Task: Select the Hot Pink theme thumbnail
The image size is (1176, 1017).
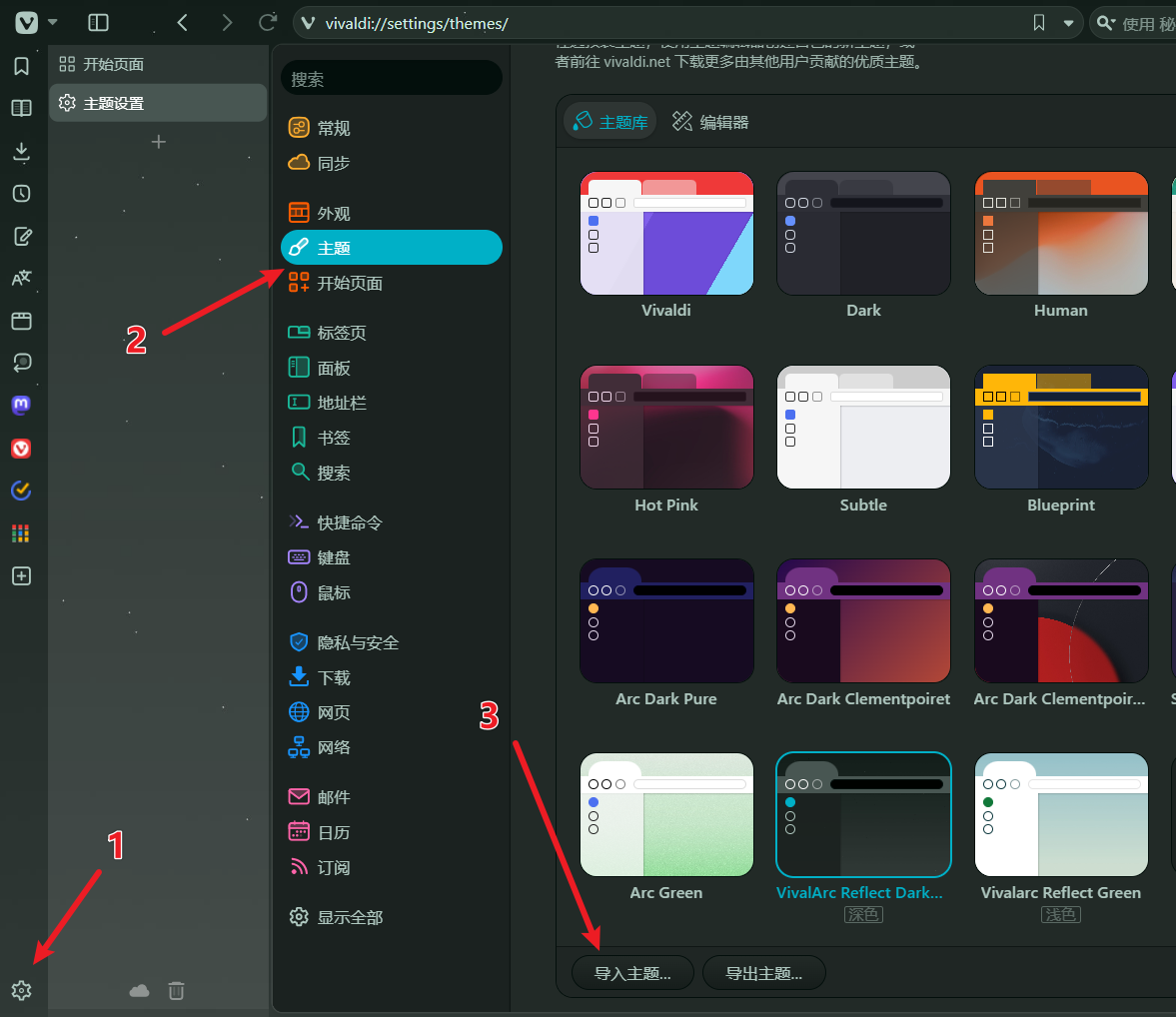Action: click(x=666, y=428)
